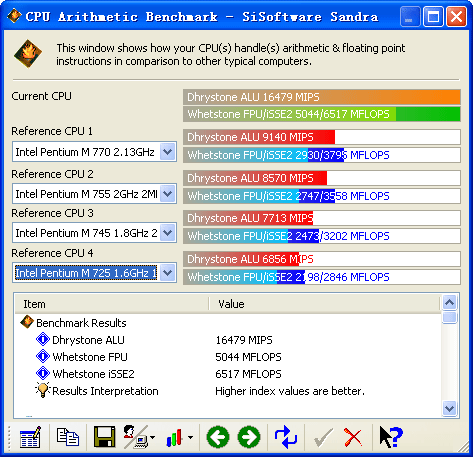Click the Reference CPU 4 label
The width and height of the screenshot is (473, 457).
pos(52,253)
